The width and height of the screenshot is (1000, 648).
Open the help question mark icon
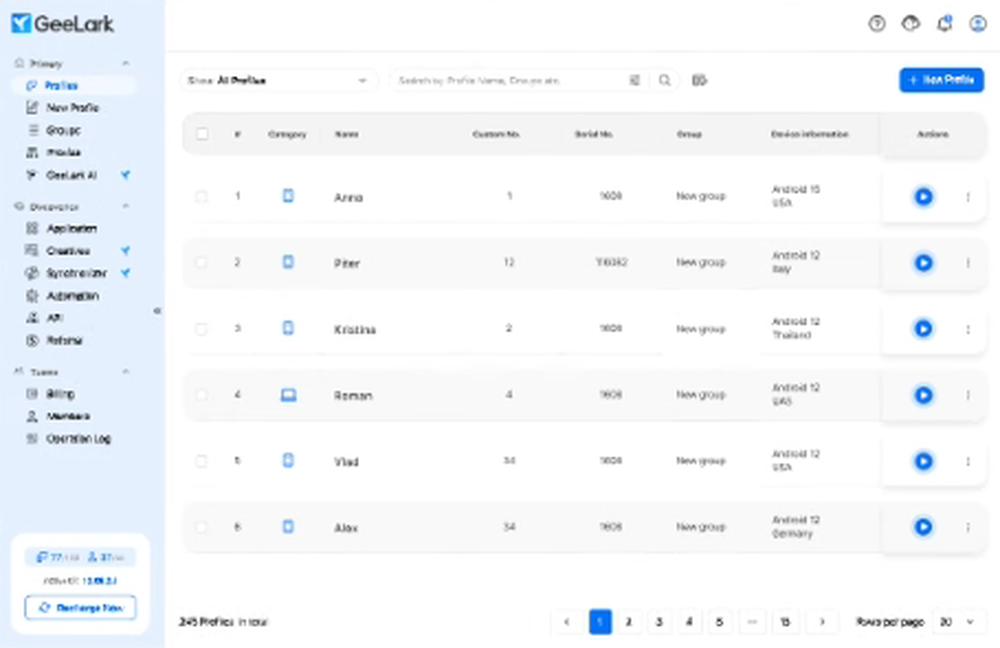pyautogui.click(x=877, y=25)
